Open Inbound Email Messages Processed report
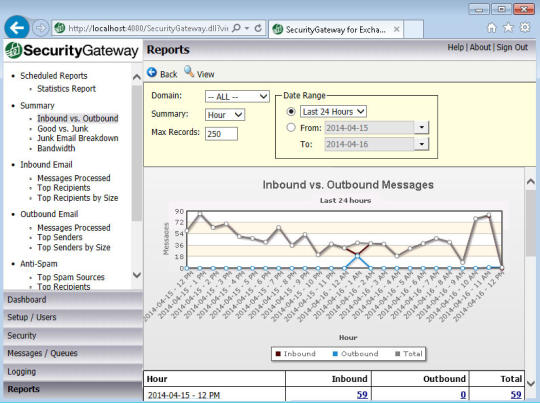 [x=74, y=178]
